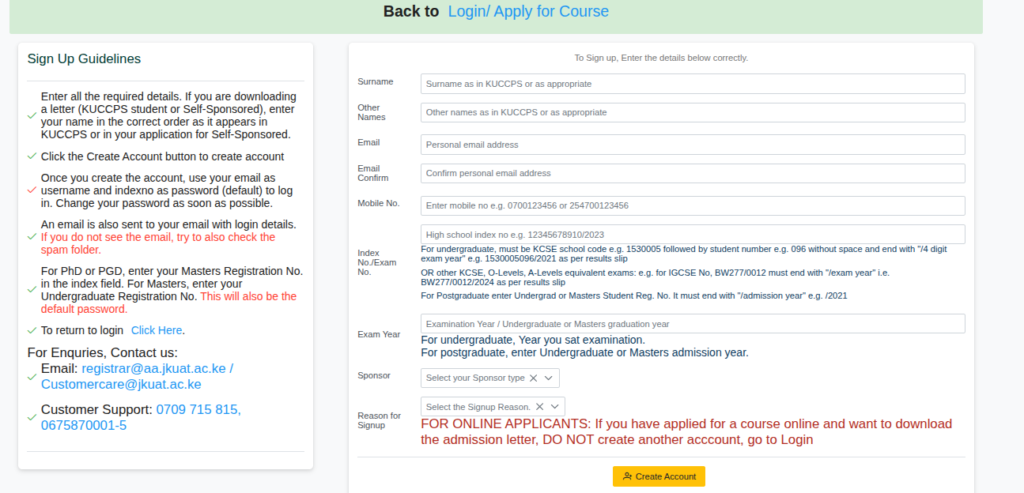Click the checkmark beside 'To return to login'
Image resolution: width=1024 pixels, height=493 pixels.
32,330
